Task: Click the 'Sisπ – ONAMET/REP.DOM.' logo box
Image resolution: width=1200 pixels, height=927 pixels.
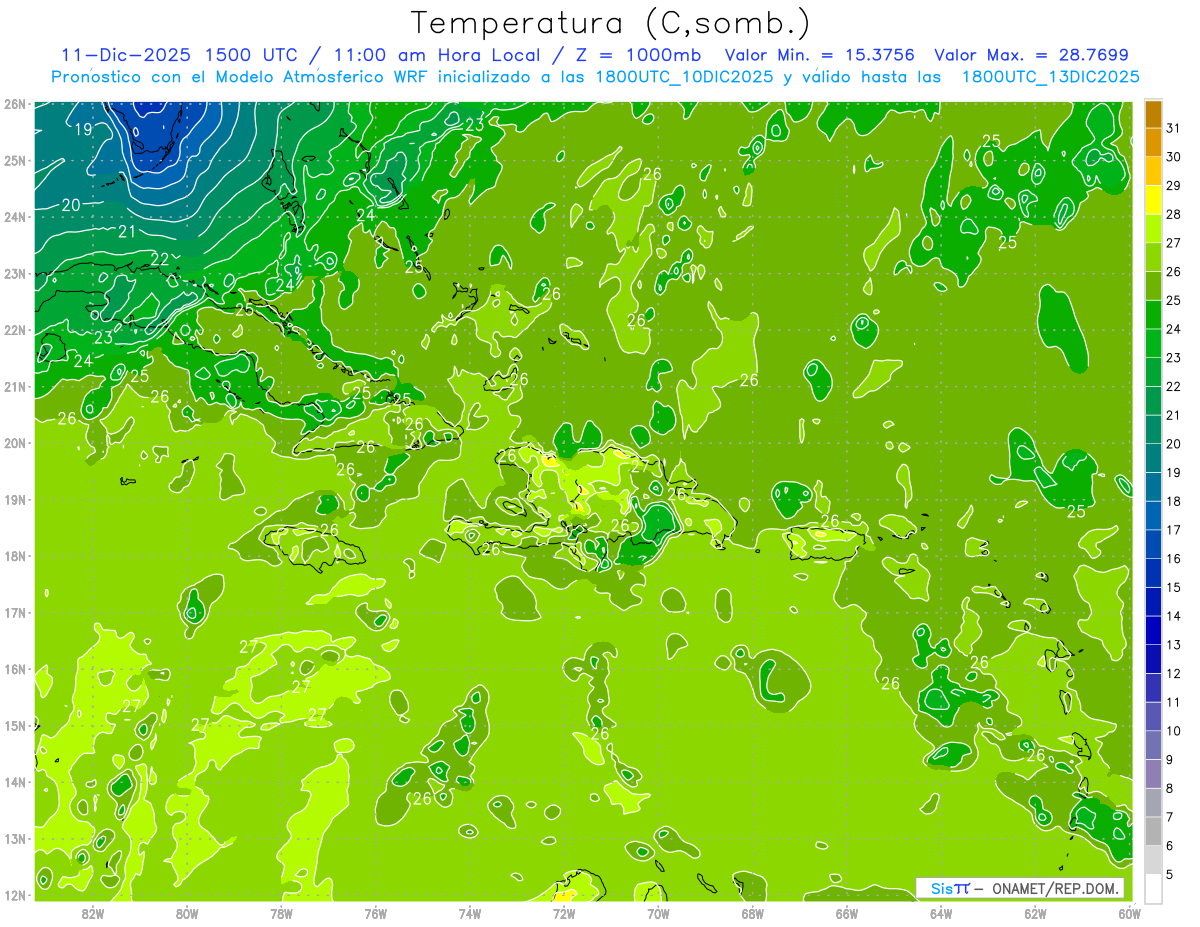Action: pos(1020,888)
